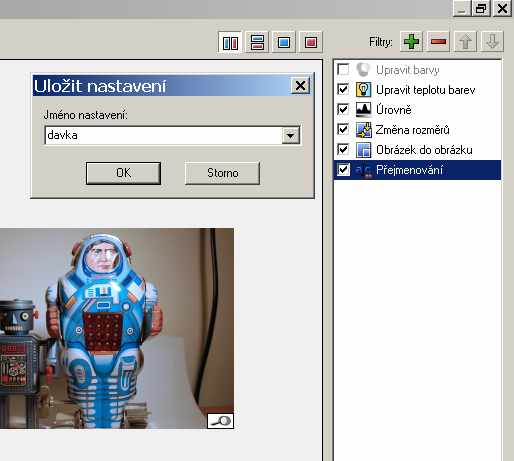Select the side-by-side split preview icon
This screenshot has height=461, width=514.
click(230, 42)
